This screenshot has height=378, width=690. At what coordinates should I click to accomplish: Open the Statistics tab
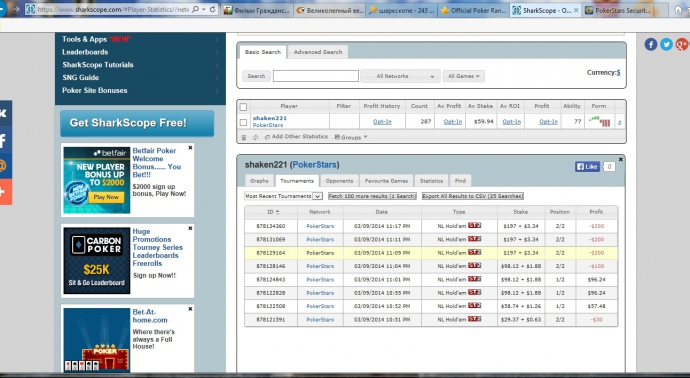pos(431,181)
